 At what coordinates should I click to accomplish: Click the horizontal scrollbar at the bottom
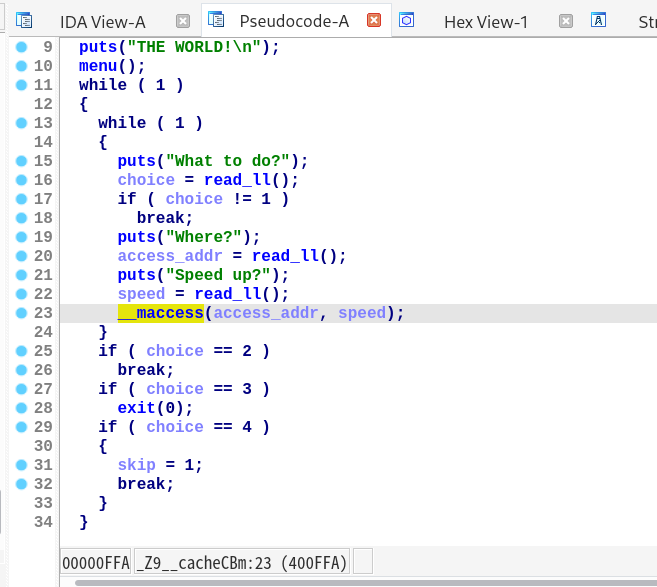350,582
